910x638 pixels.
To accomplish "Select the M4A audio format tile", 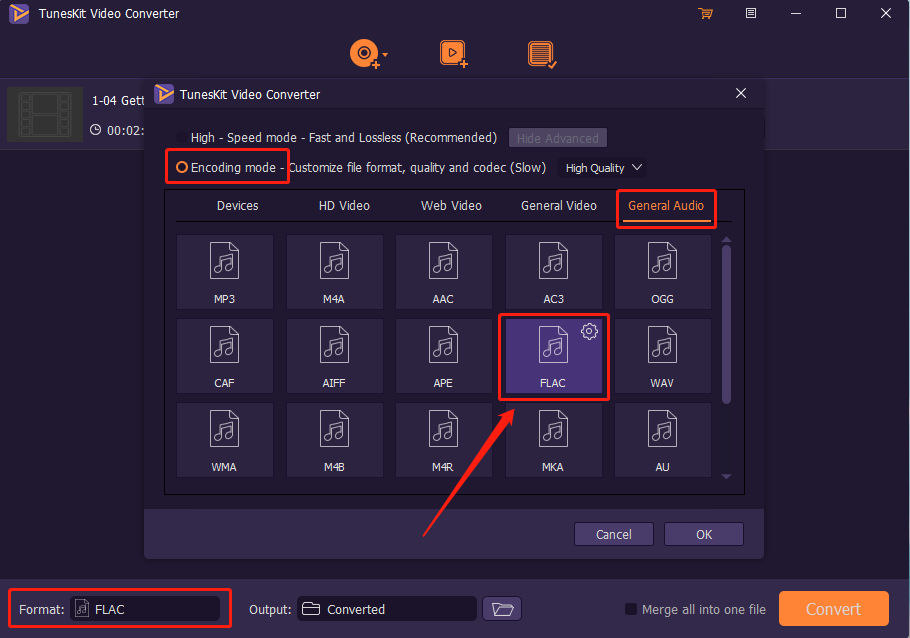I will [334, 272].
